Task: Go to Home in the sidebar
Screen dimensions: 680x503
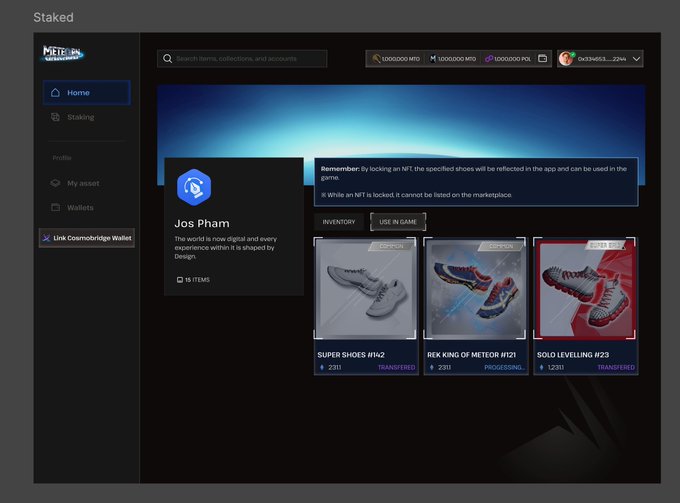Action: (86, 93)
